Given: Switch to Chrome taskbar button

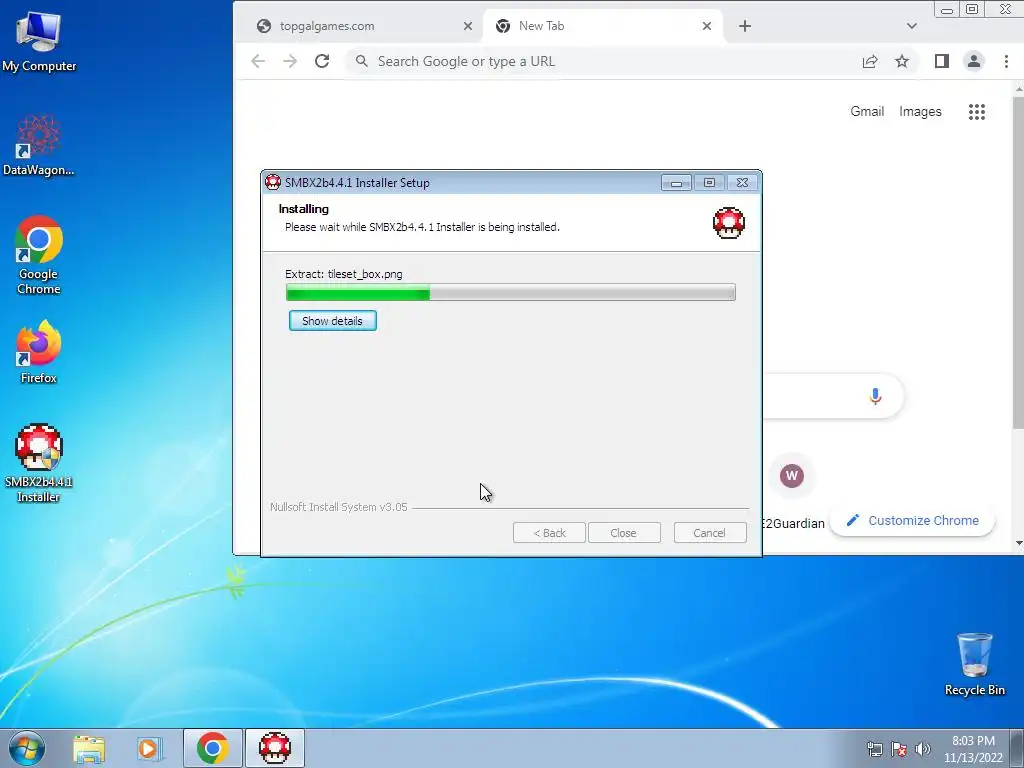Looking at the screenshot, I should 212,748.
